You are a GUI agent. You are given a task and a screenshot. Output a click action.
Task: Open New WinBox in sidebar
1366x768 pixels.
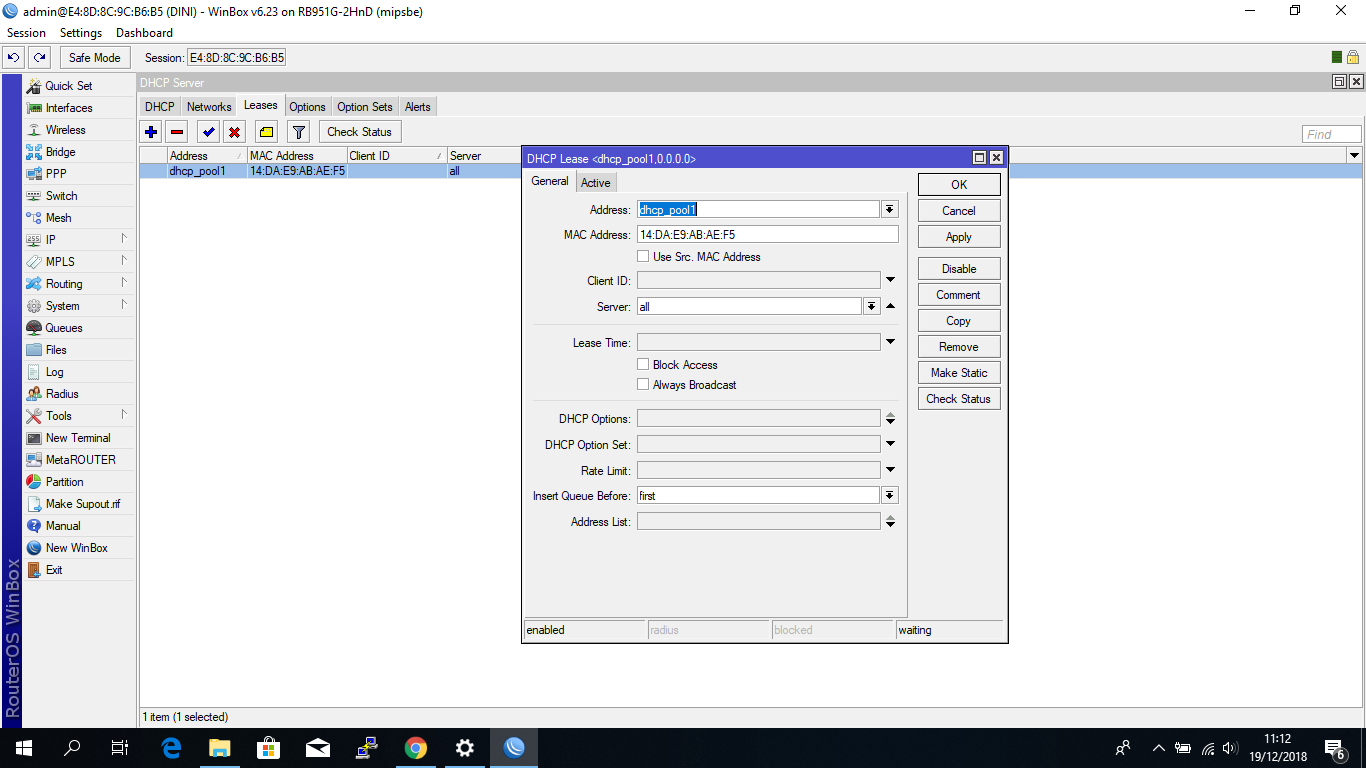(x=78, y=548)
